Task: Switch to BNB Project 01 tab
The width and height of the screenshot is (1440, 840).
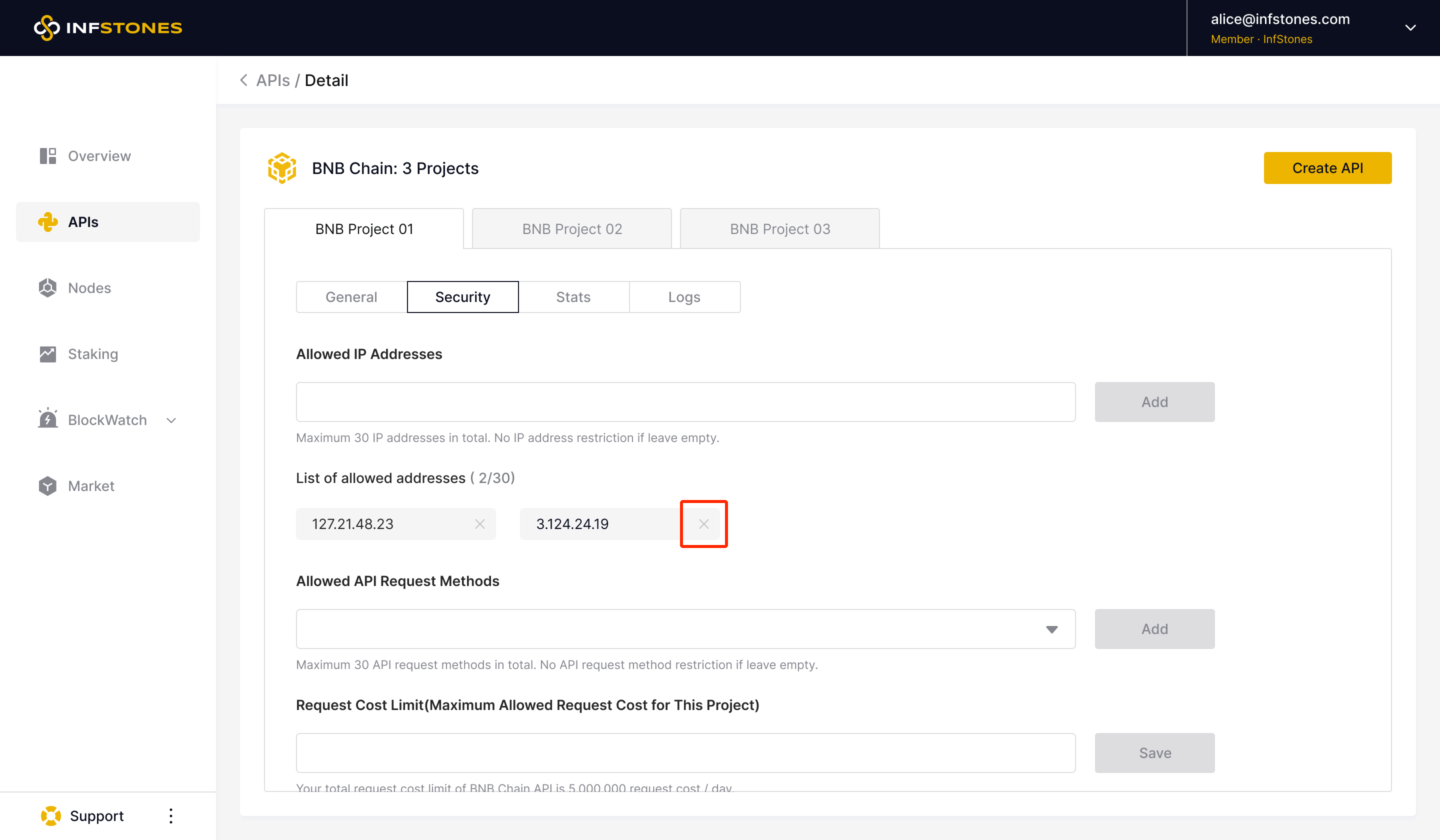Action: 364,228
